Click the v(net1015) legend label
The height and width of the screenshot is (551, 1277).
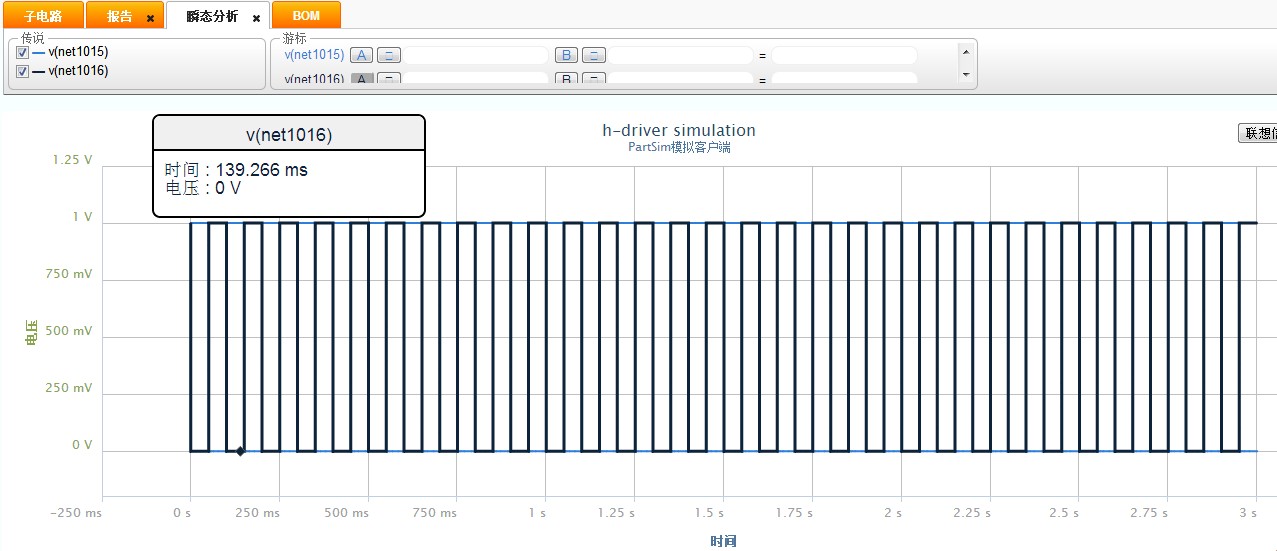78,52
